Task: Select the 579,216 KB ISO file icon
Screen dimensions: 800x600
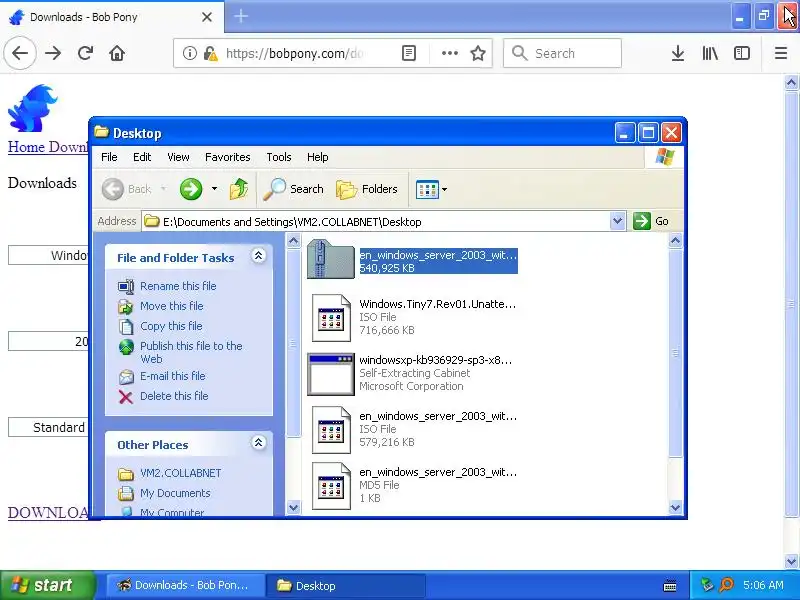Action: pos(331,430)
